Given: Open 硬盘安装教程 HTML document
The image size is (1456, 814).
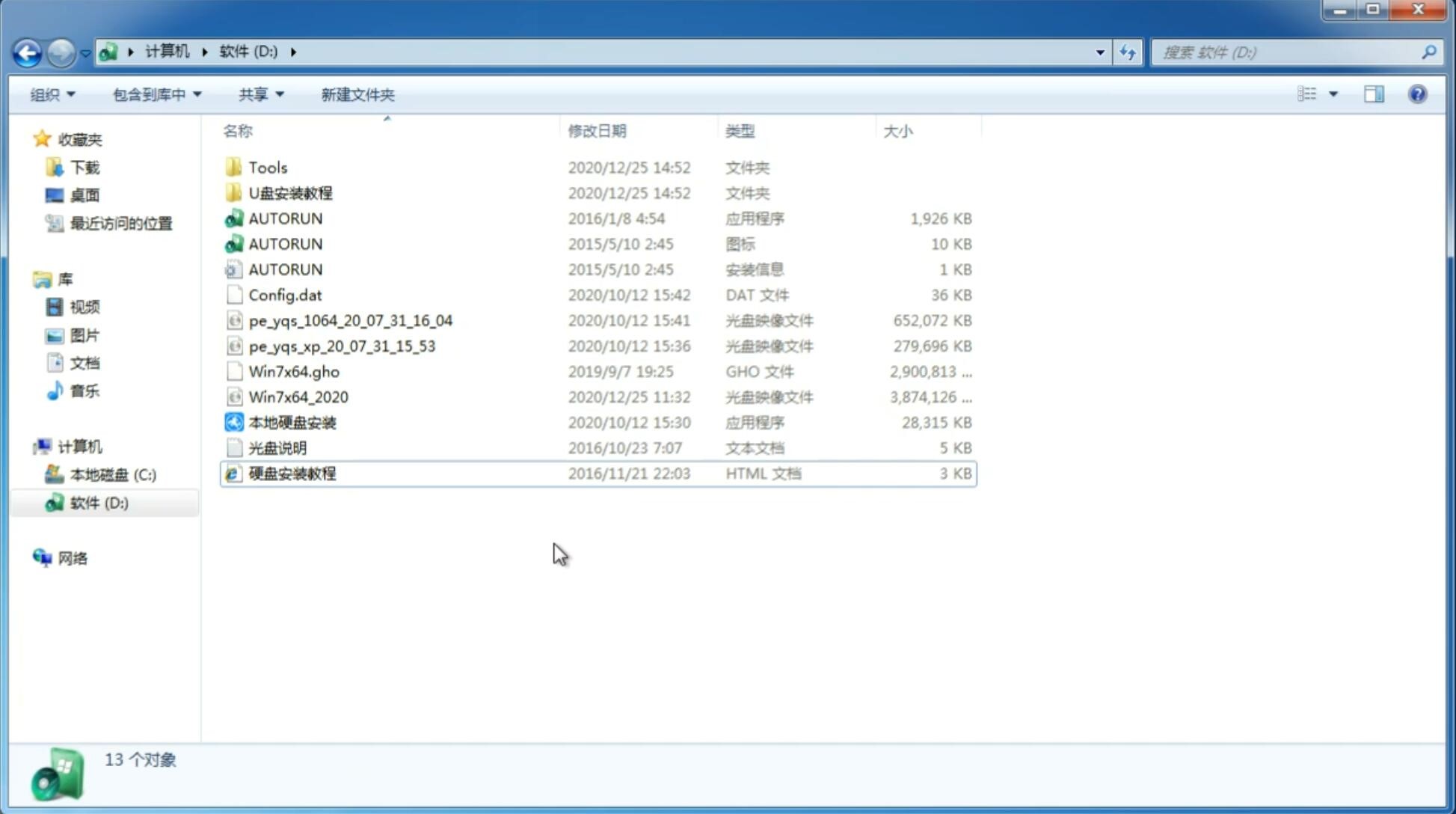Looking at the screenshot, I should coord(291,473).
